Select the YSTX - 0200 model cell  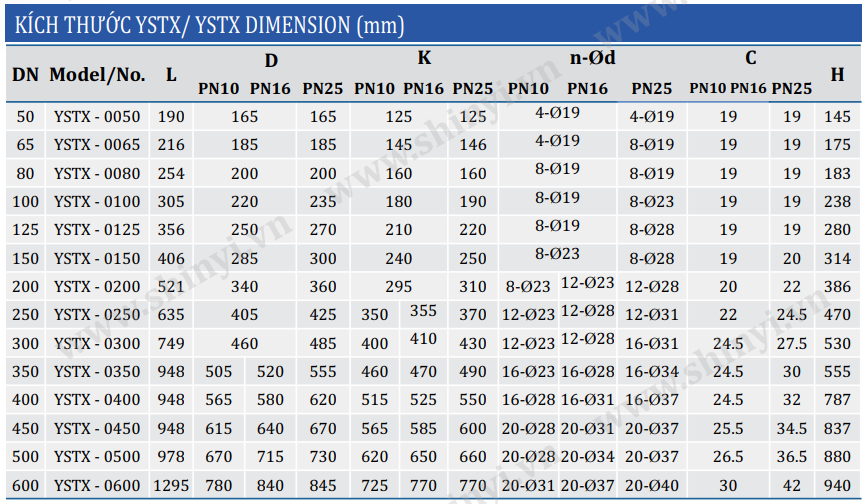pyautogui.click(x=97, y=287)
